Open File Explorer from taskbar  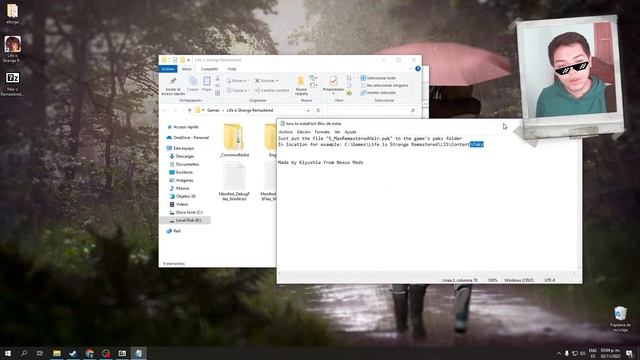pyautogui.click(x=57, y=353)
